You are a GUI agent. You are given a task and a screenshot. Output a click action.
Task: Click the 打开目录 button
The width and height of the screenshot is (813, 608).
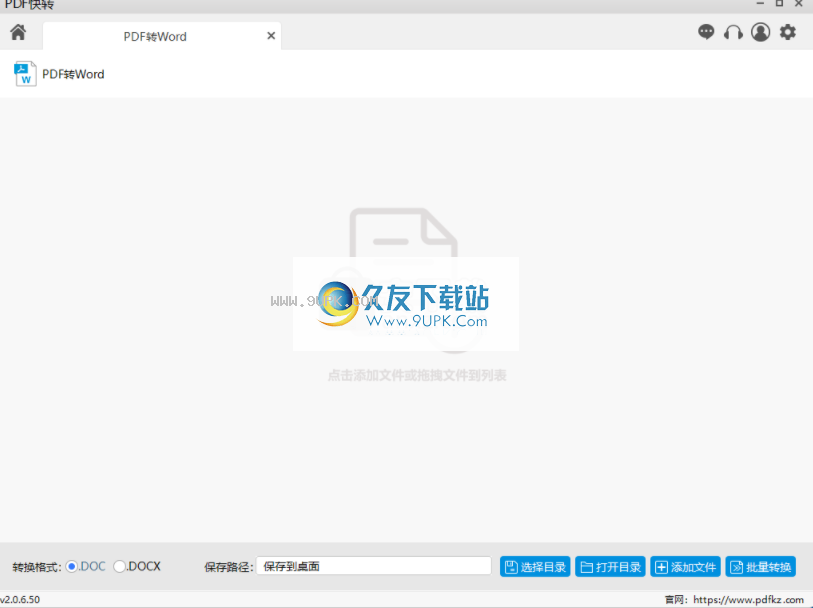tap(610, 567)
